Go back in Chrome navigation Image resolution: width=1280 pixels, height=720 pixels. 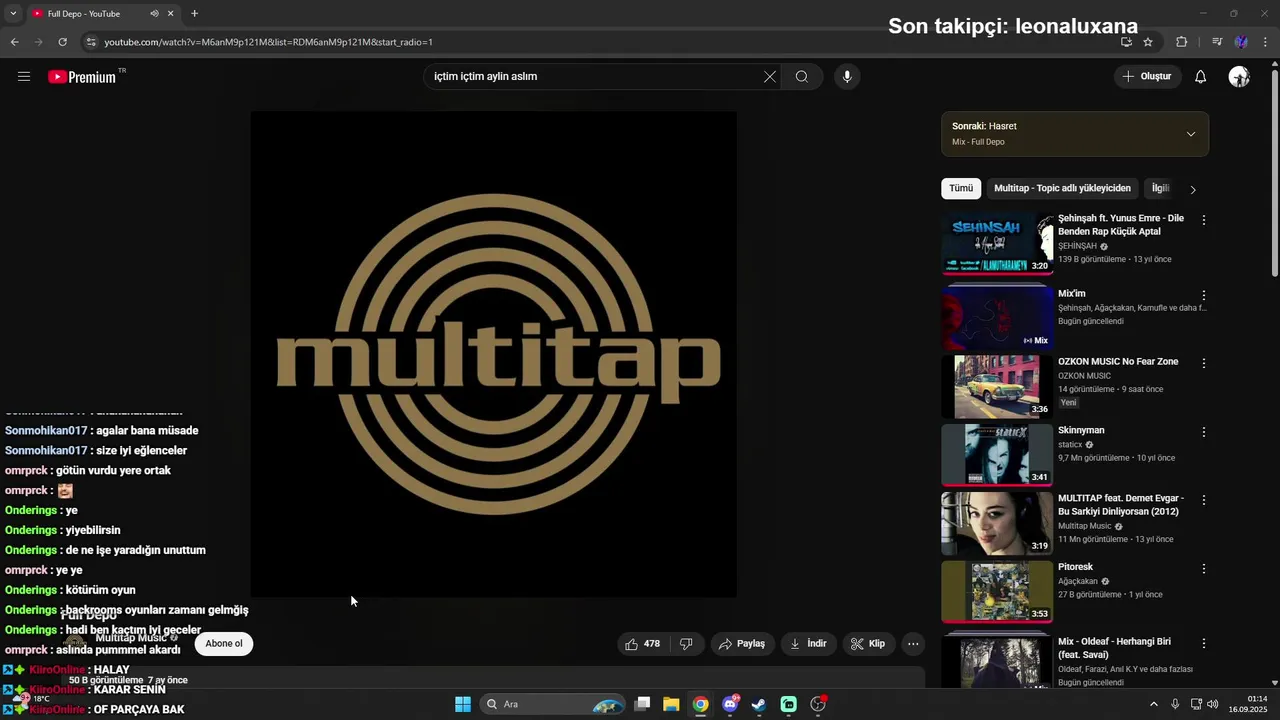[x=14, y=42]
